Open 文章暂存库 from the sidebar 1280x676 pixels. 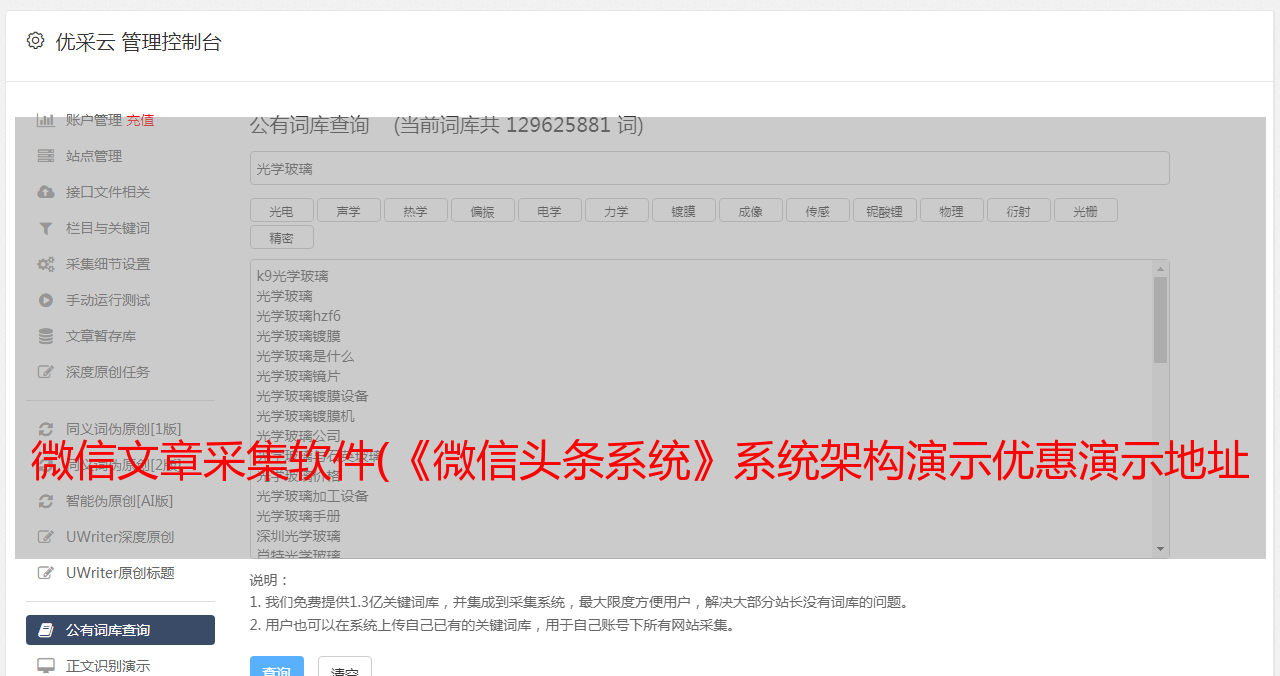[x=101, y=336]
